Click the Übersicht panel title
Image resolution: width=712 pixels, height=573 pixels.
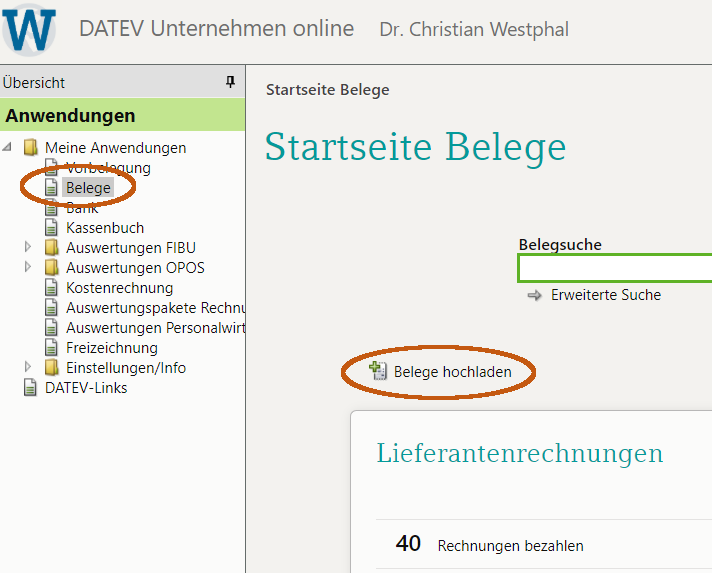(x=34, y=83)
